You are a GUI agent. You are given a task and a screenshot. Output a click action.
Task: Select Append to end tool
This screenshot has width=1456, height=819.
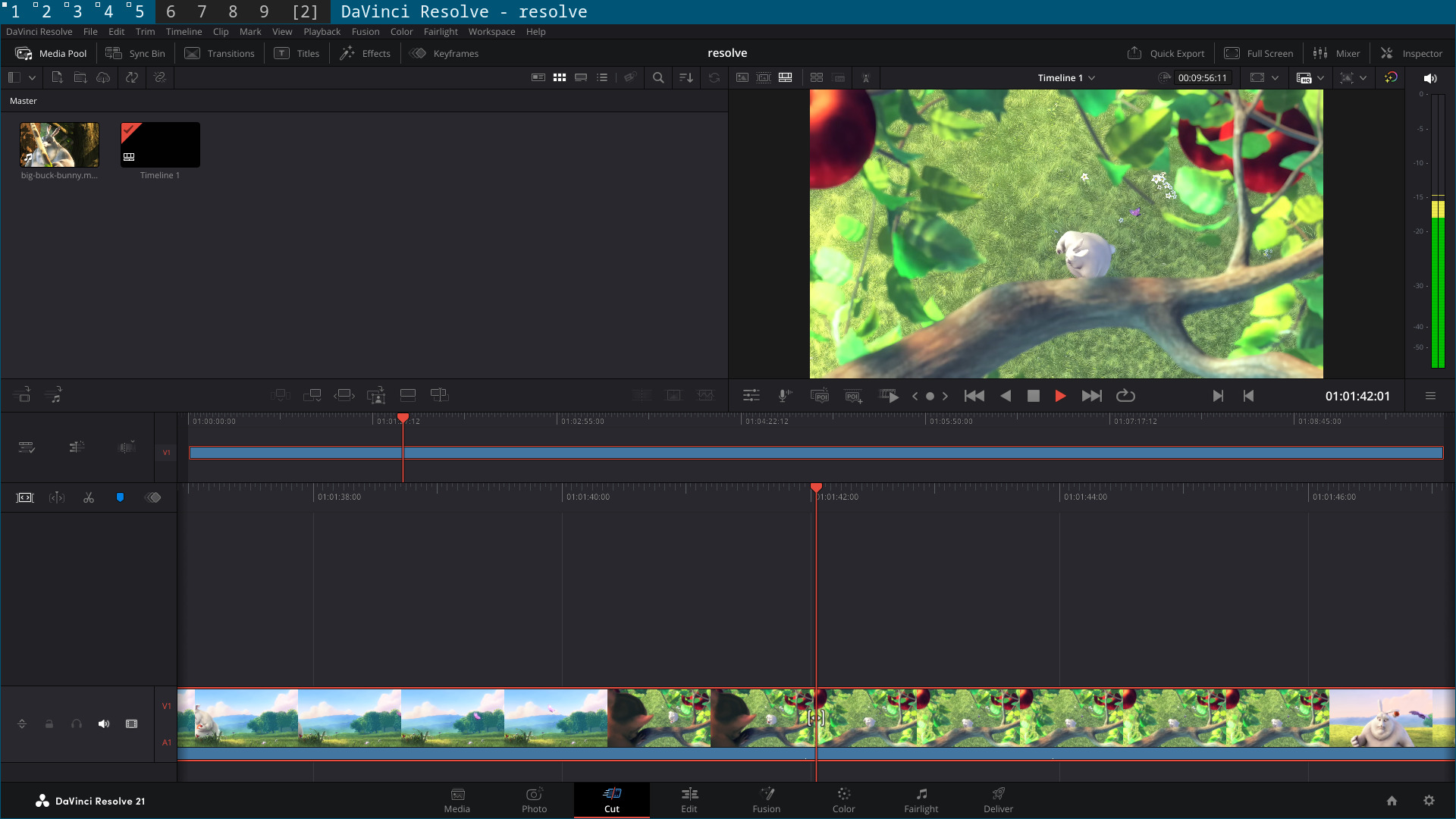[x=312, y=395]
